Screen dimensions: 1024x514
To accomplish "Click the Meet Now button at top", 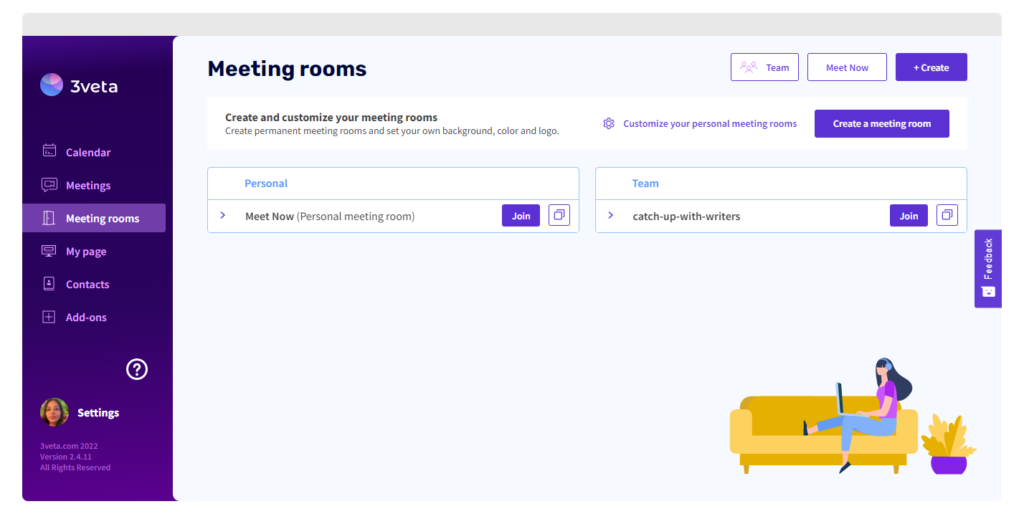I will pyautogui.click(x=847, y=67).
